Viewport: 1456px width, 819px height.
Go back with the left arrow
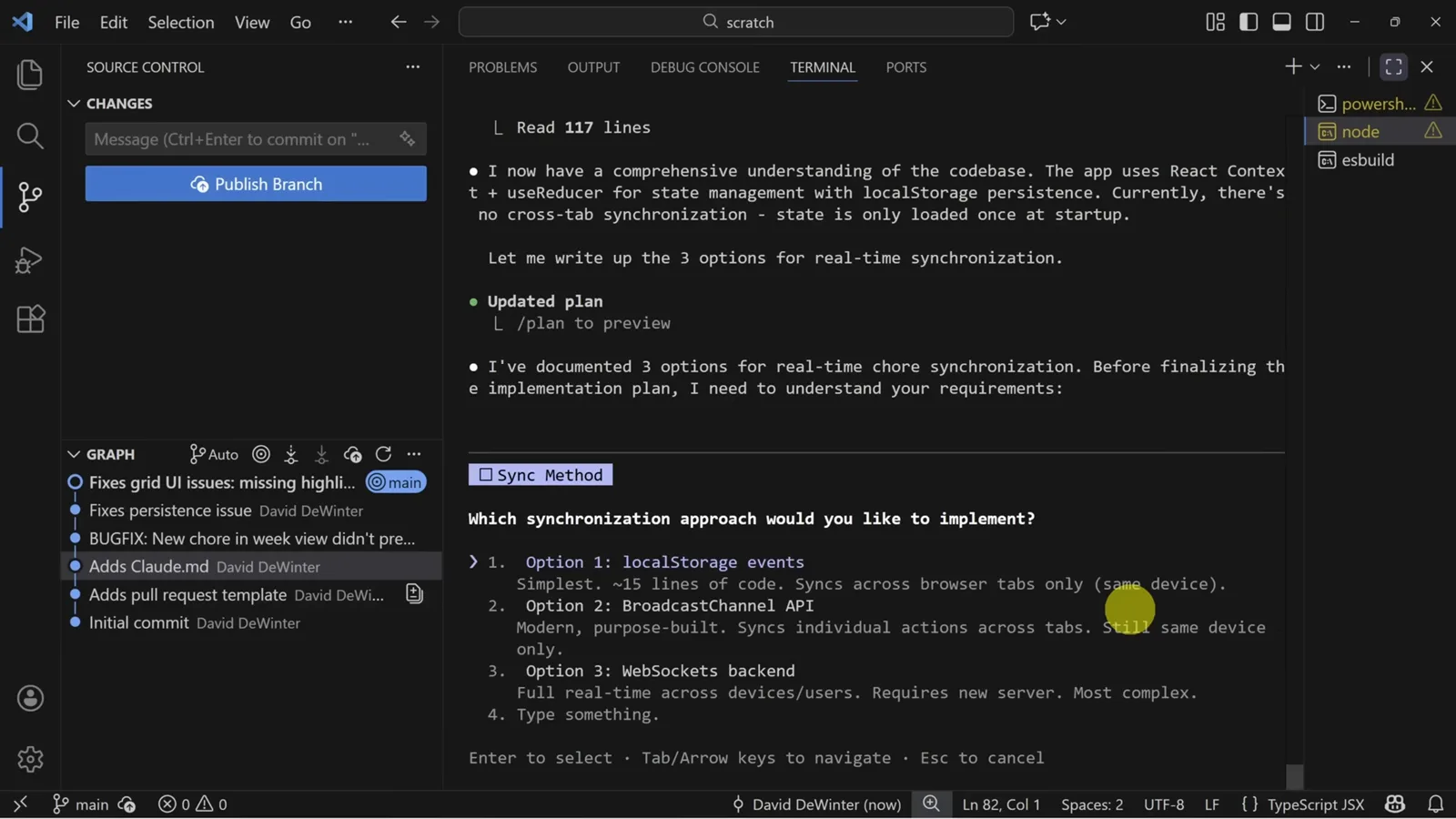point(398,22)
